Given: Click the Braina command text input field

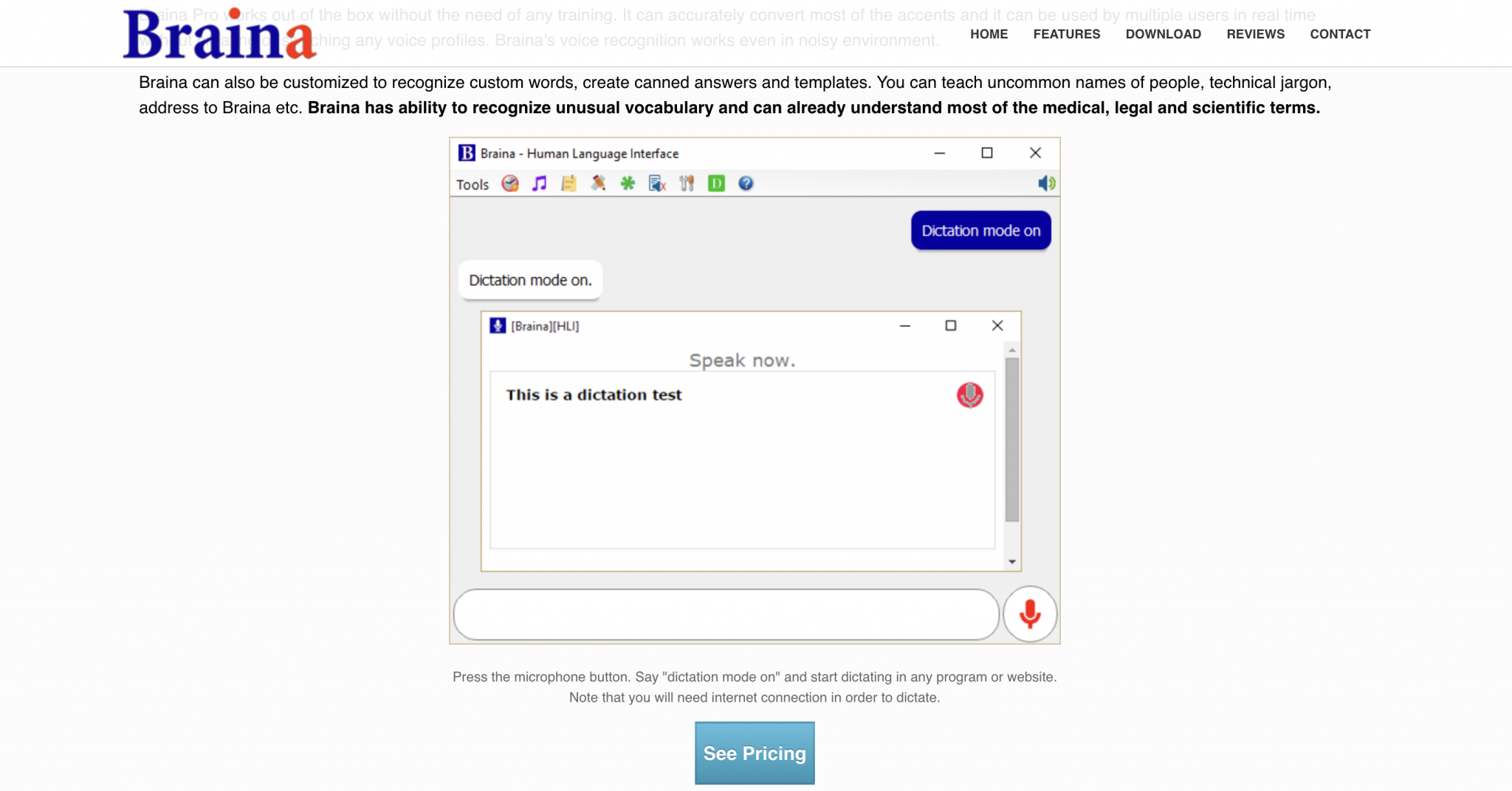Looking at the screenshot, I should [726, 614].
